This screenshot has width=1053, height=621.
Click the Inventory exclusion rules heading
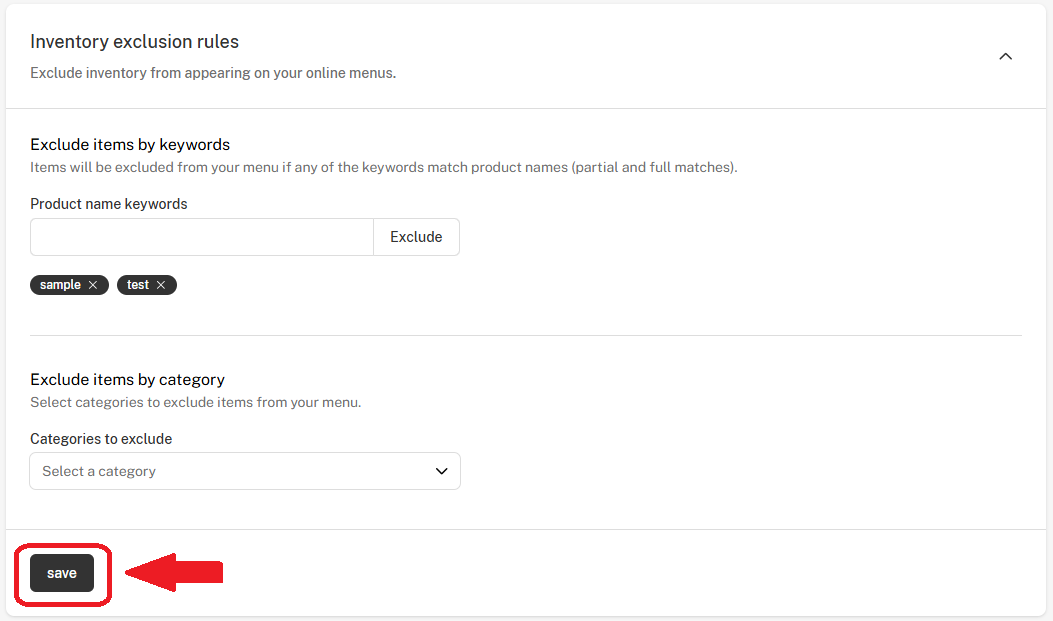pos(134,42)
